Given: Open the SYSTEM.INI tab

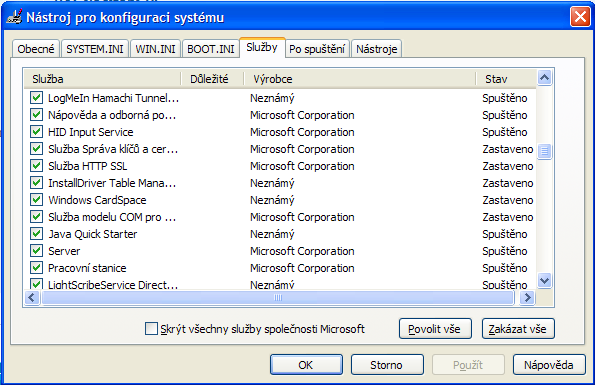Looking at the screenshot, I should pos(95,49).
